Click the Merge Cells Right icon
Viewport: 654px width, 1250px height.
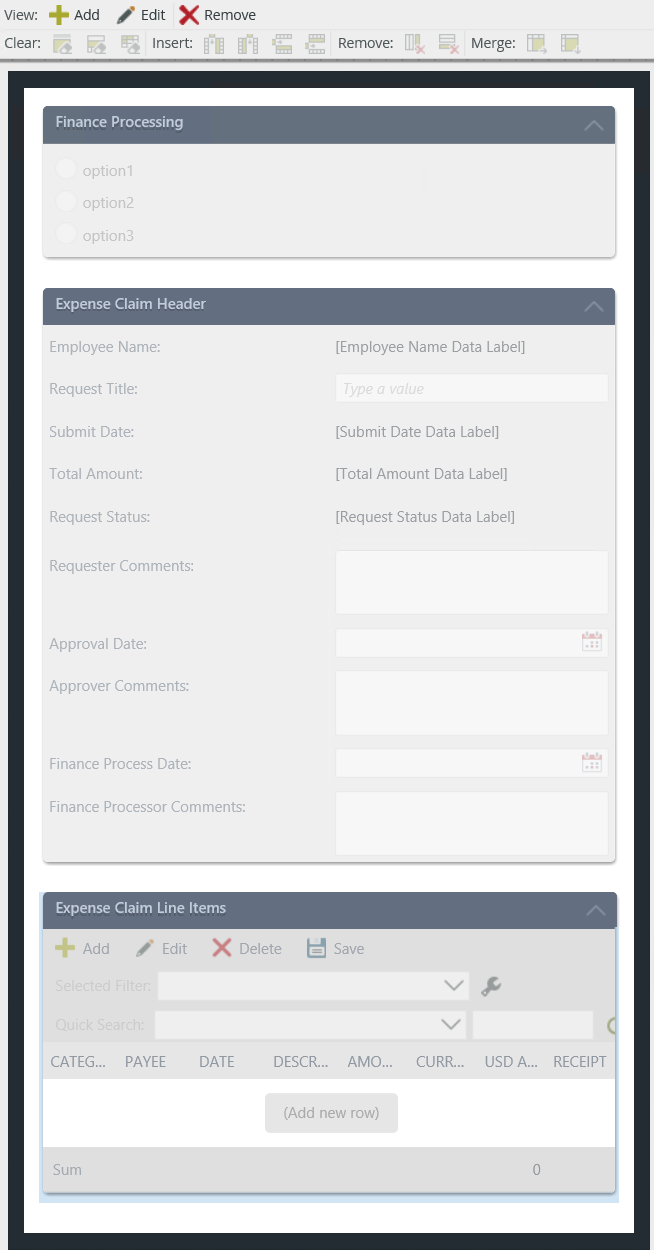pos(537,43)
